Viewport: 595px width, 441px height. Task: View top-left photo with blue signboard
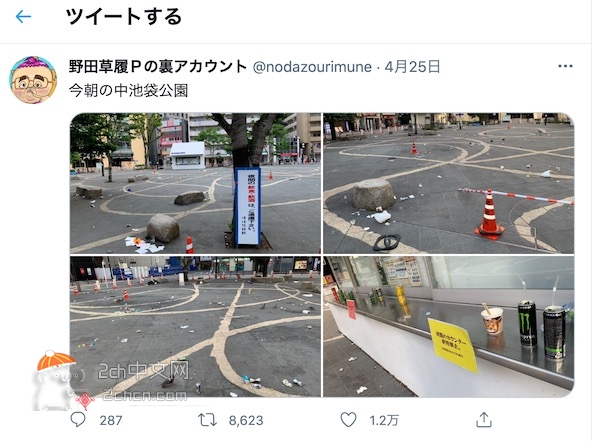[x=195, y=183]
